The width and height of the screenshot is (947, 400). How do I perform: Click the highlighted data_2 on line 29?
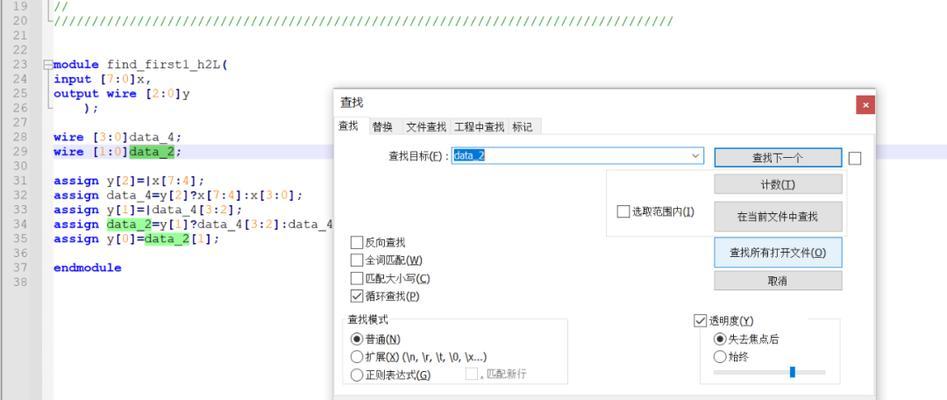click(x=152, y=152)
